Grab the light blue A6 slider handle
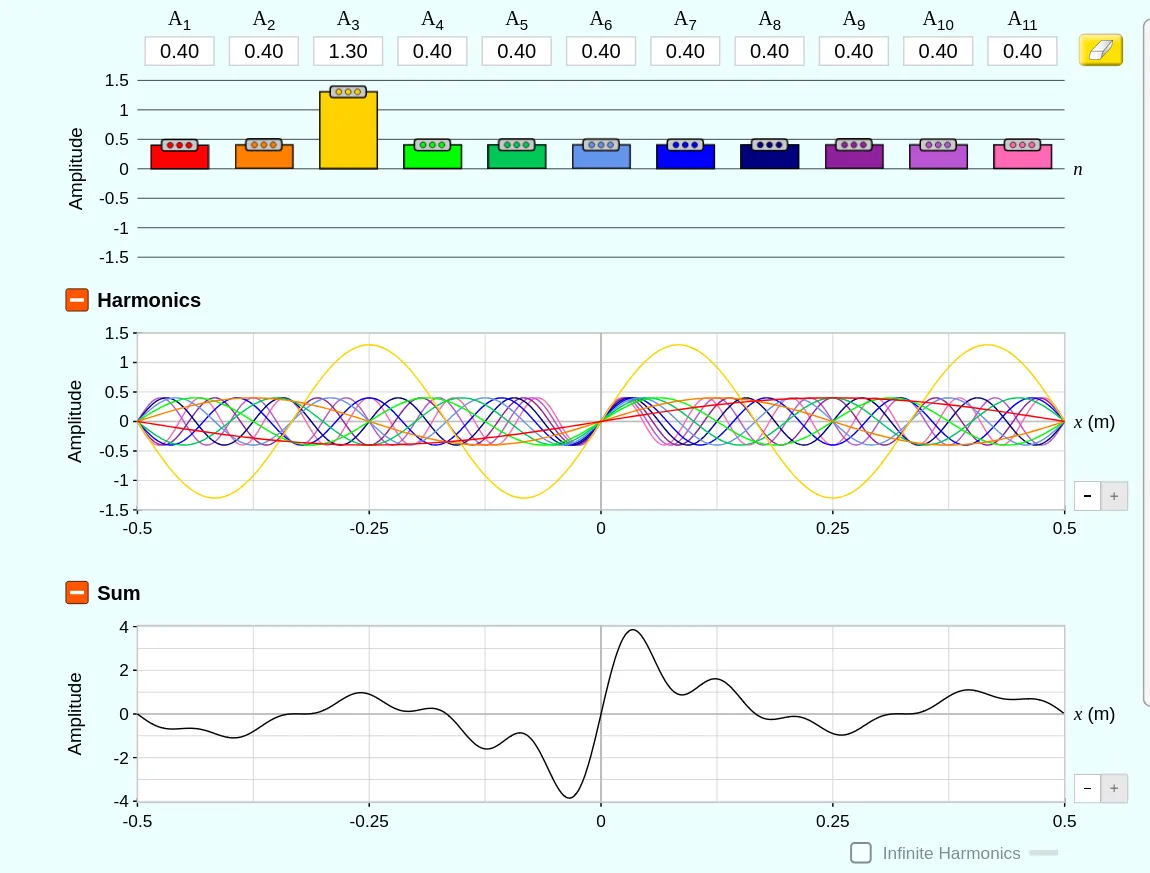The image size is (1150, 873). tap(601, 145)
